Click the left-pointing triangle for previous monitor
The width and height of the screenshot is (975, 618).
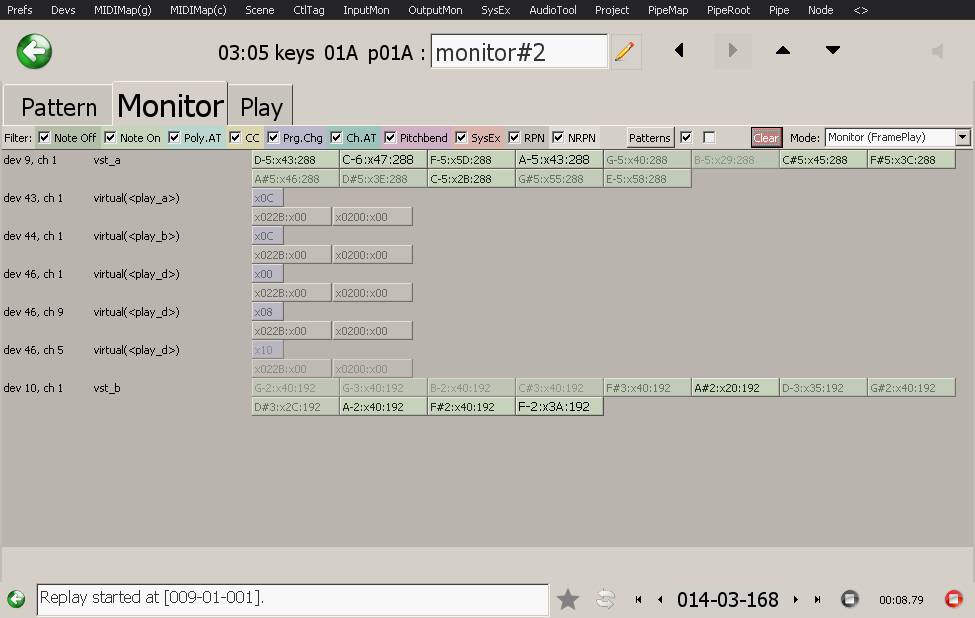coord(680,51)
